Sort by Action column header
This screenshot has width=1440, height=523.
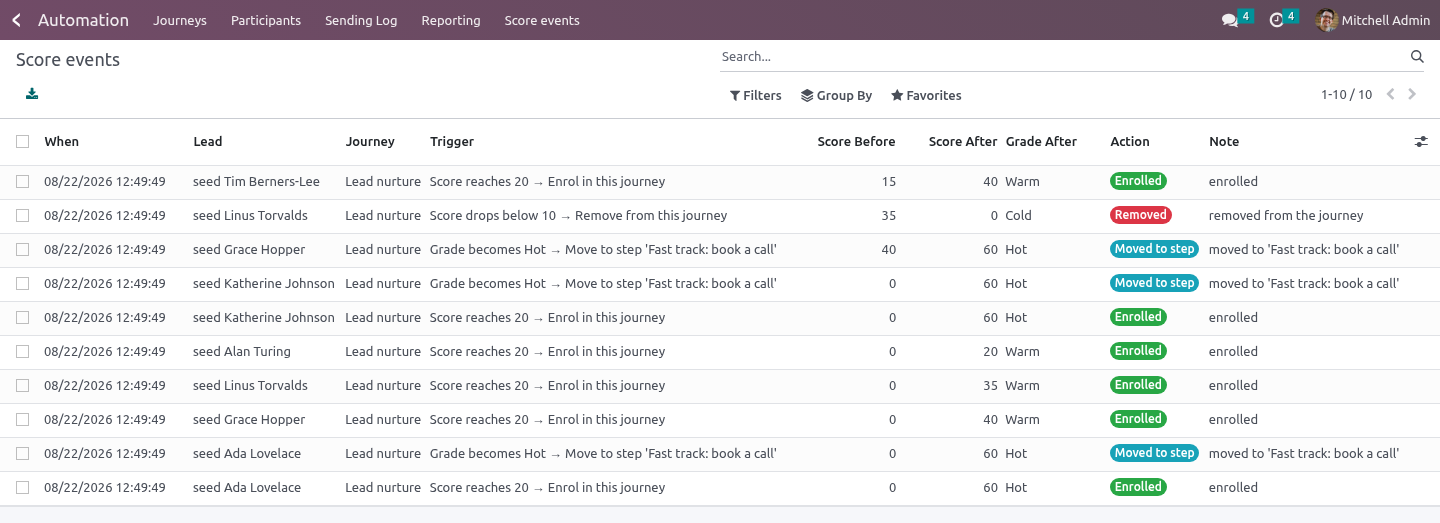(x=1130, y=142)
